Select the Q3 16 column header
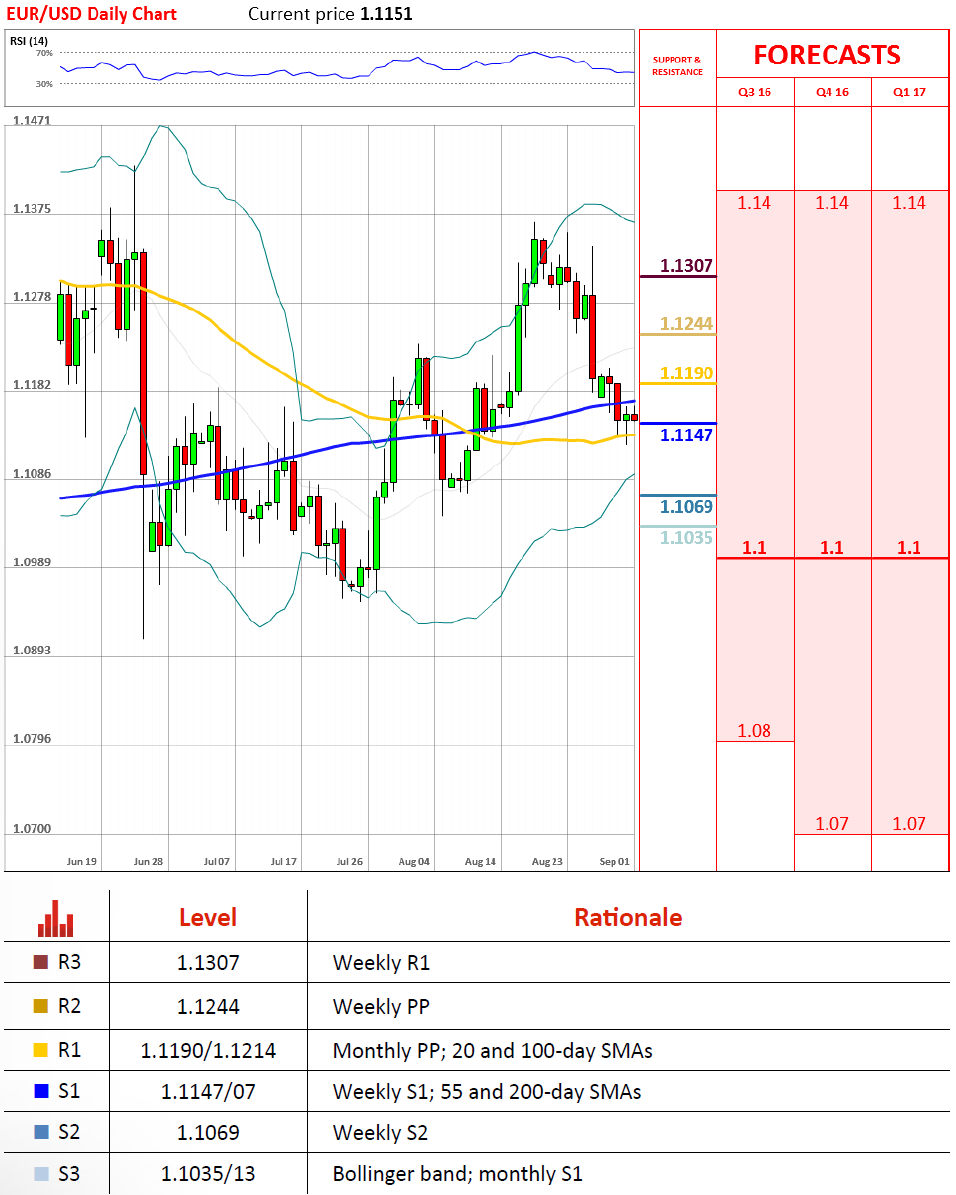The image size is (956, 1195). tap(755, 92)
